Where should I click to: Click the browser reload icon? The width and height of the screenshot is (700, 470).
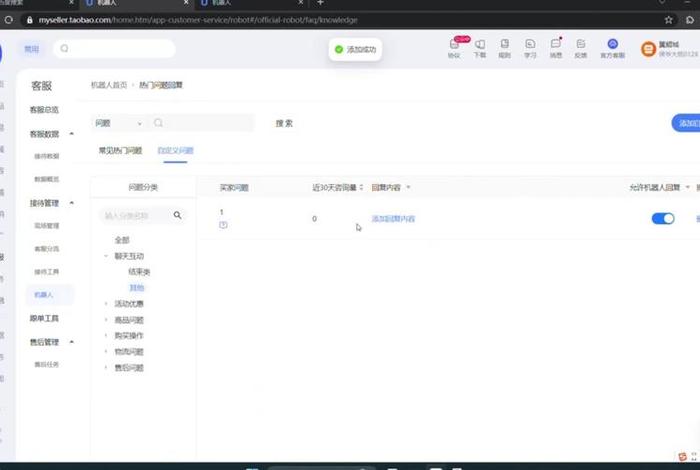(8, 20)
